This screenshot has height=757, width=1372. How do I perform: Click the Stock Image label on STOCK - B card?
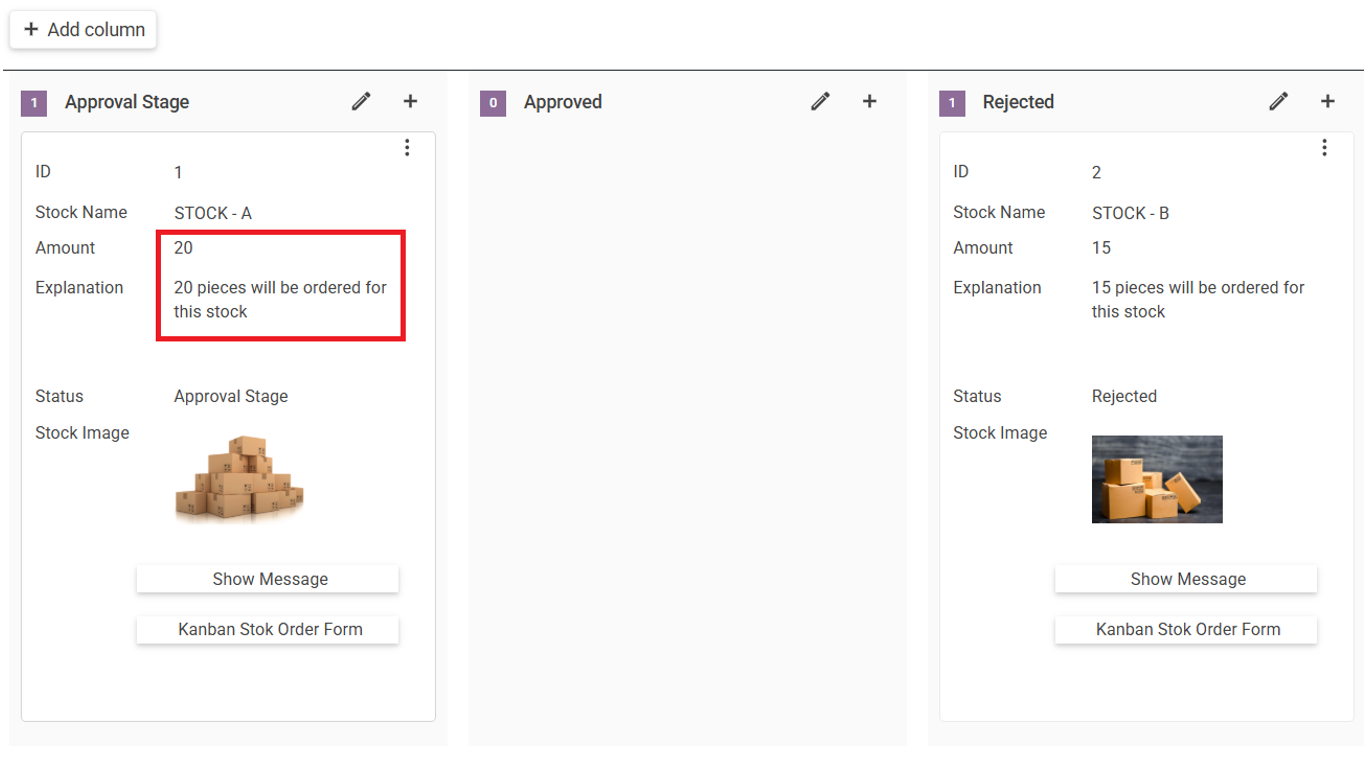tap(1000, 433)
